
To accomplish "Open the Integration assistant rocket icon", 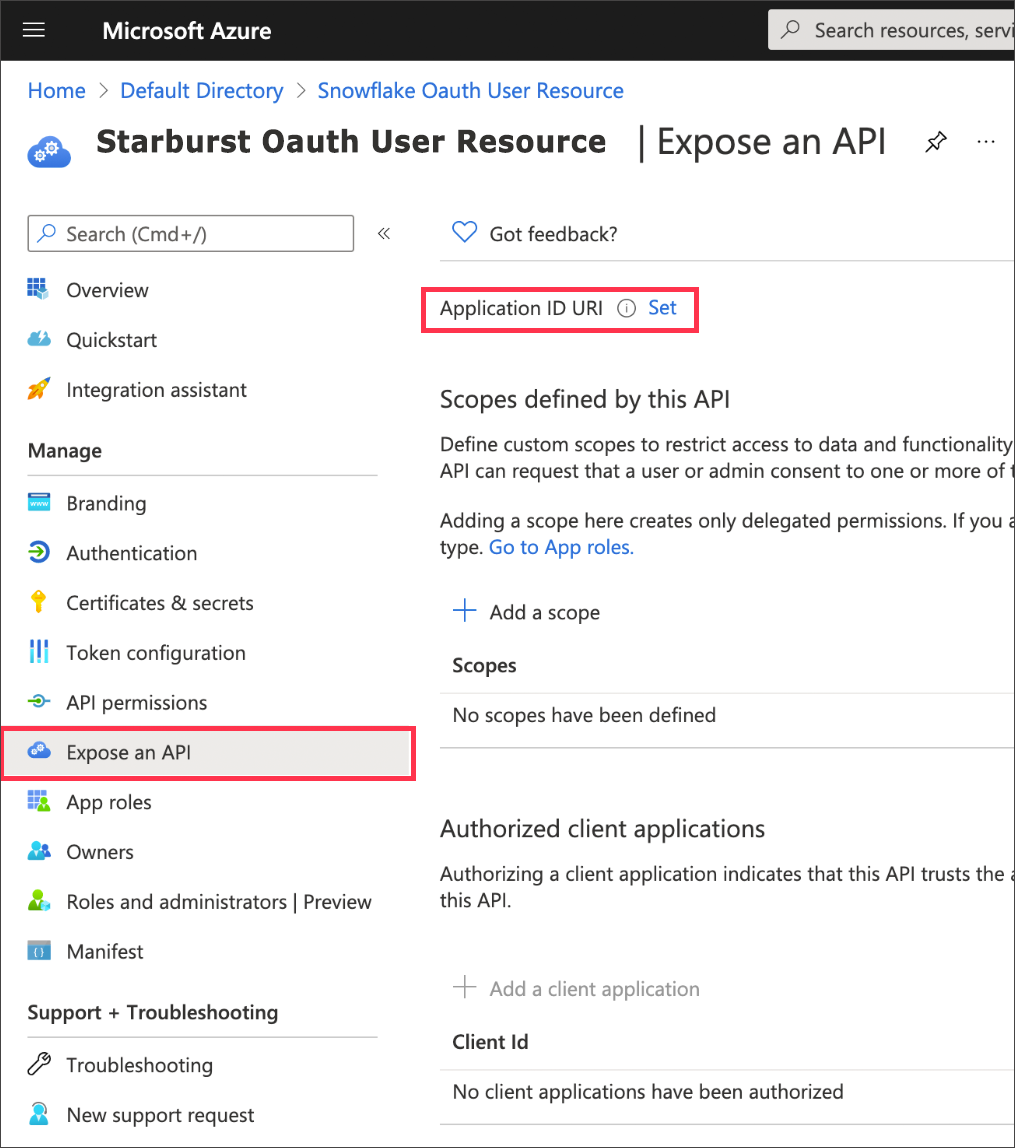I will [x=40, y=390].
